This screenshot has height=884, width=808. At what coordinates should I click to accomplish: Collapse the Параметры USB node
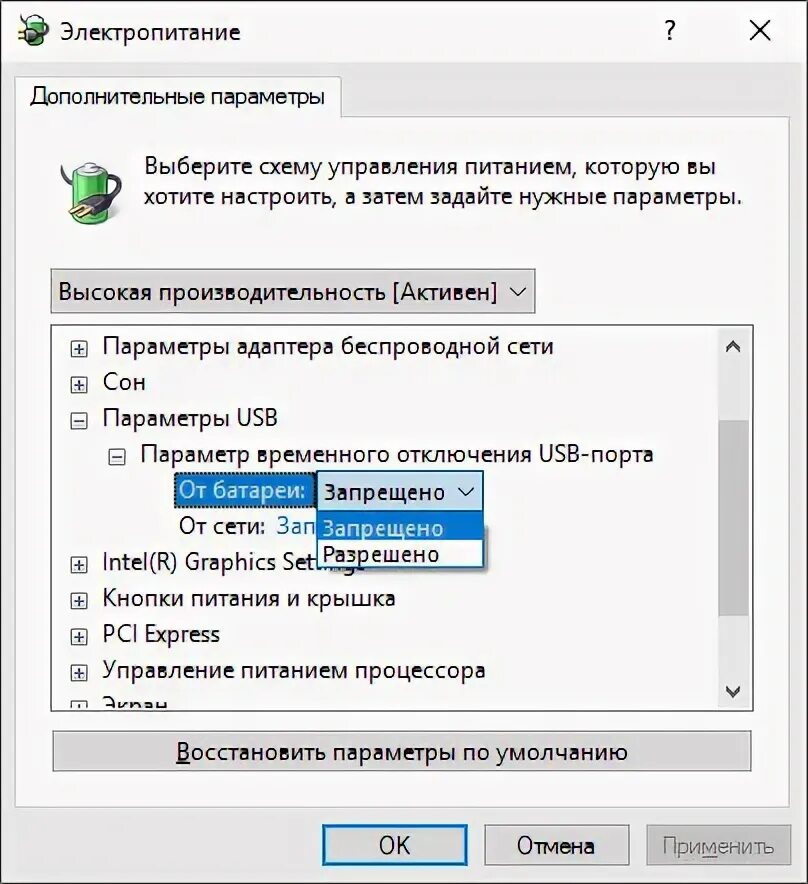click(79, 421)
